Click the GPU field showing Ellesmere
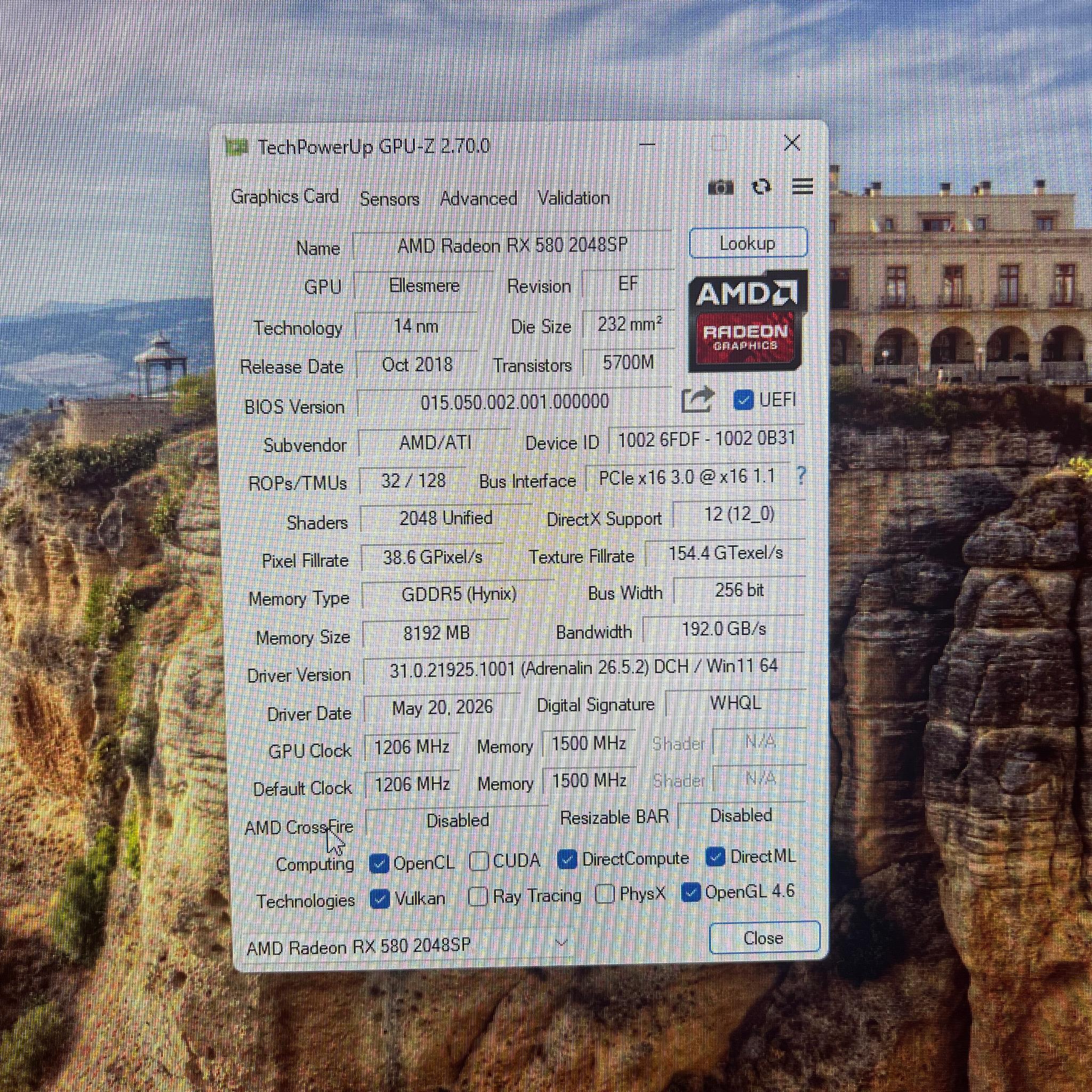This screenshot has width=1092, height=1092. point(424,286)
